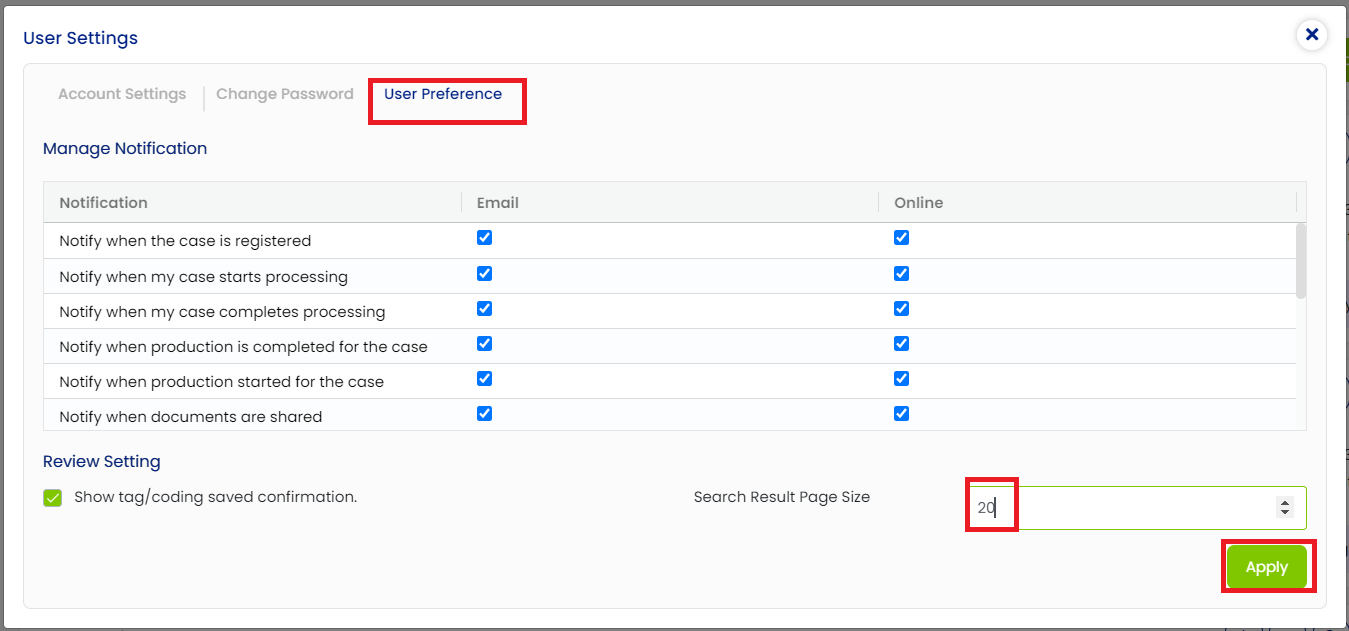Toggle Email for production is completed

[x=484, y=343]
